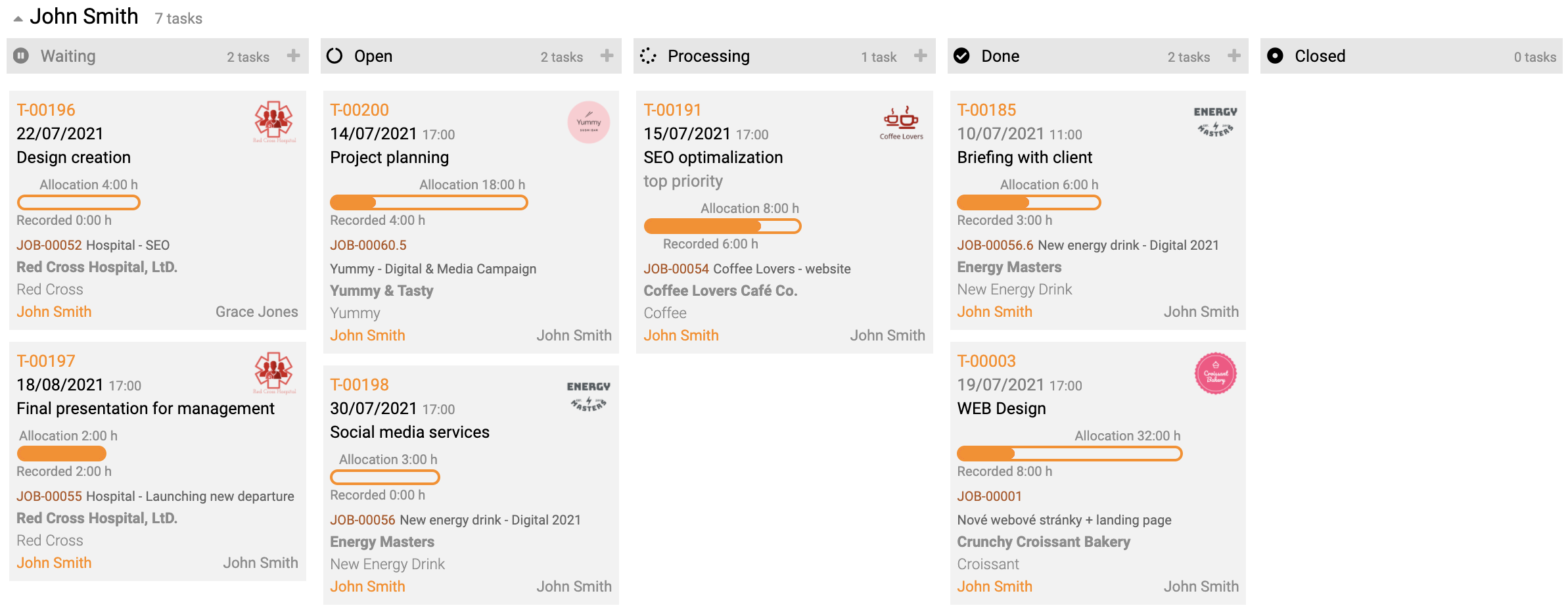The height and width of the screenshot is (610, 1568).
Task: Click the Open circle status icon
Action: tap(334, 56)
